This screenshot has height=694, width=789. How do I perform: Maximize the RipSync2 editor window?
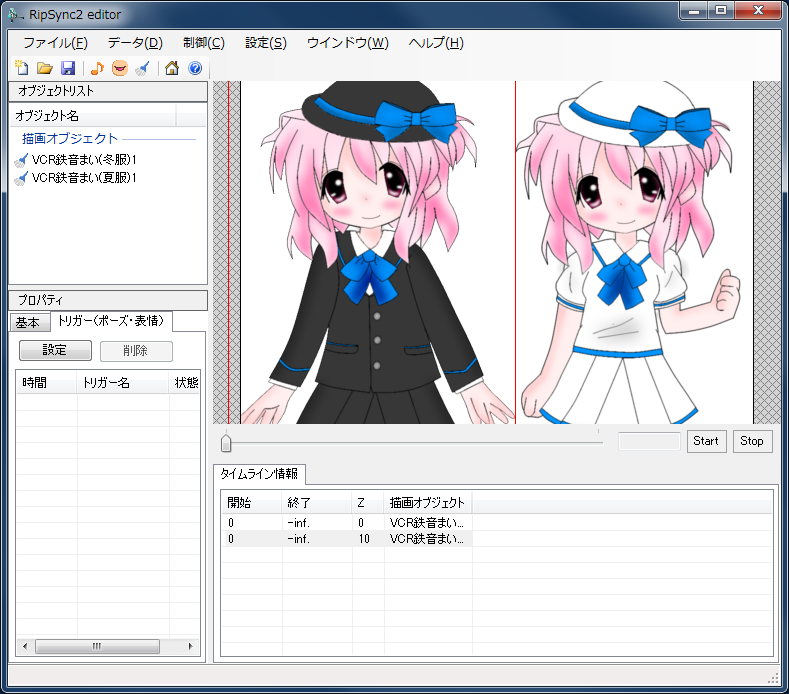(721, 11)
